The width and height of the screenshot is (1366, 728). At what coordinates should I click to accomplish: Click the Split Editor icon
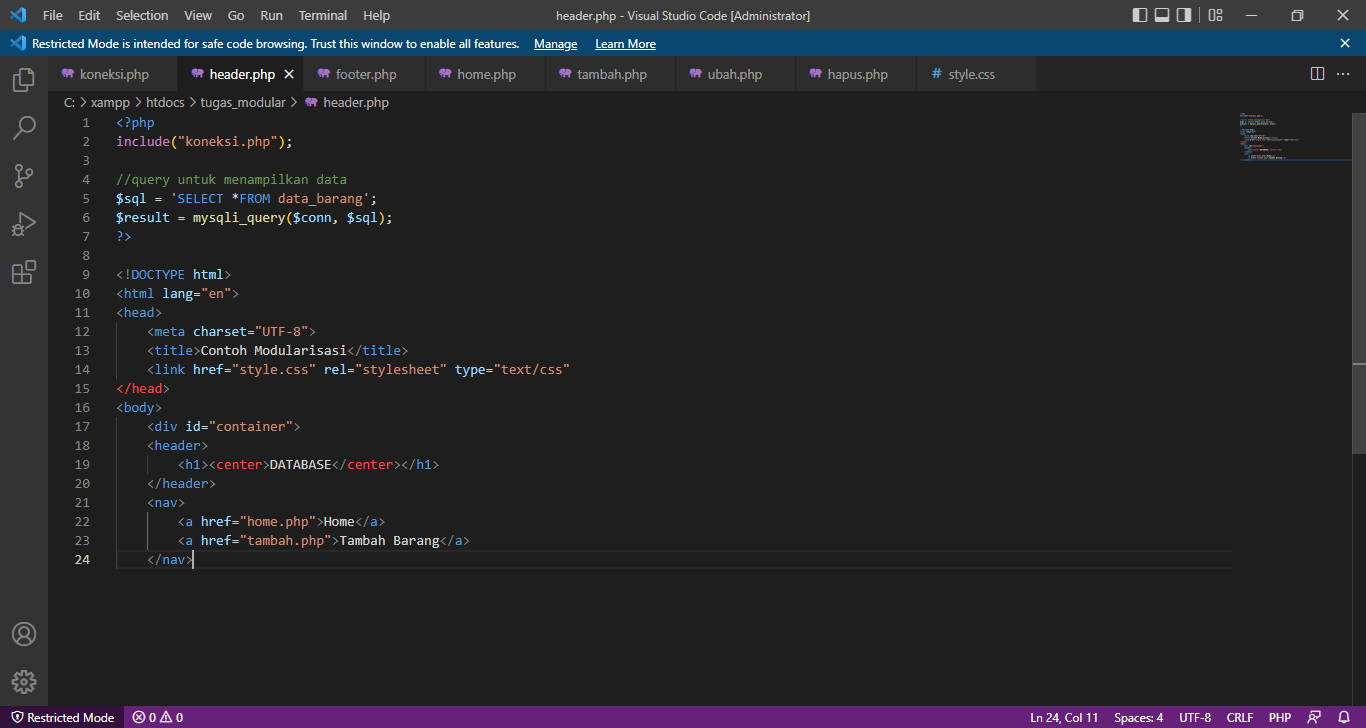click(x=1317, y=72)
